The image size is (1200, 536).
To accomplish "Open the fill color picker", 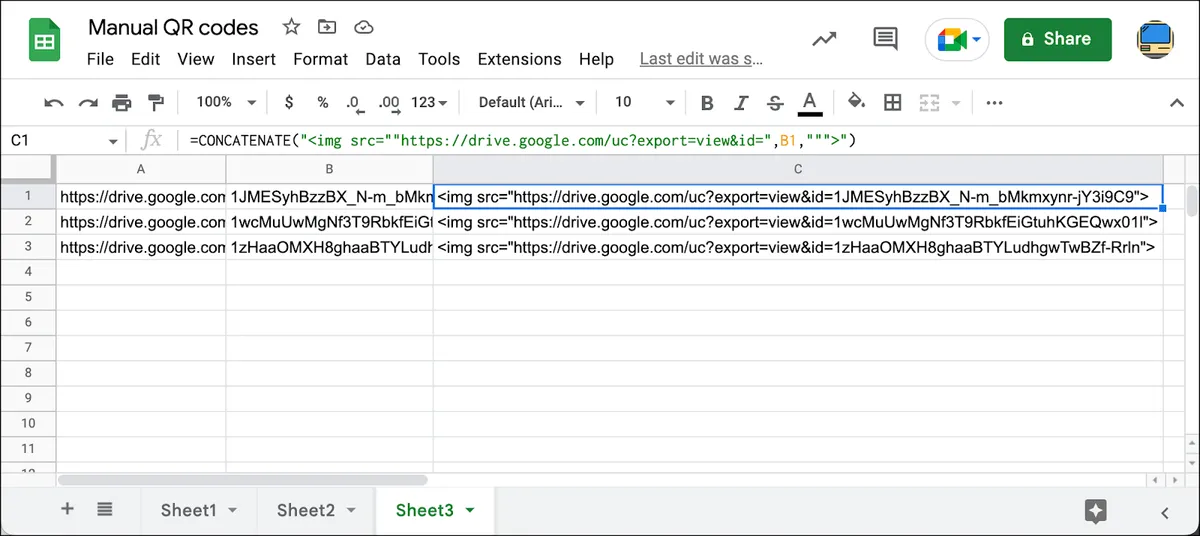I will (x=856, y=102).
